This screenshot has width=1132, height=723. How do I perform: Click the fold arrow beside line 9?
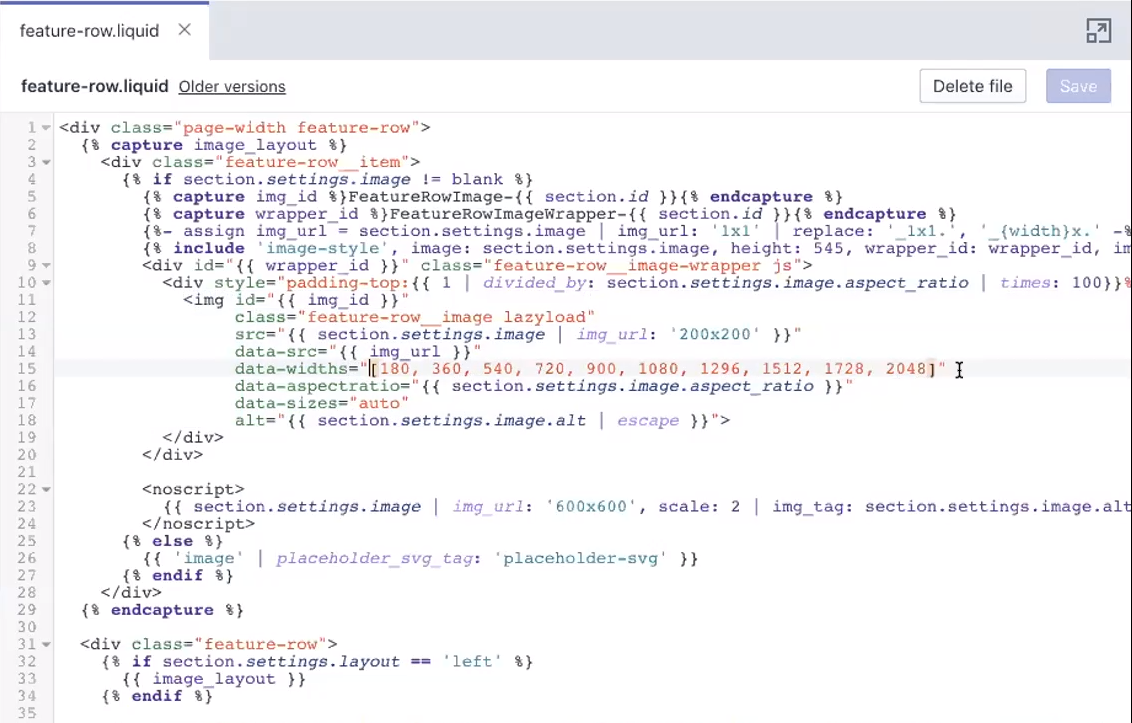[x=46, y=265]
